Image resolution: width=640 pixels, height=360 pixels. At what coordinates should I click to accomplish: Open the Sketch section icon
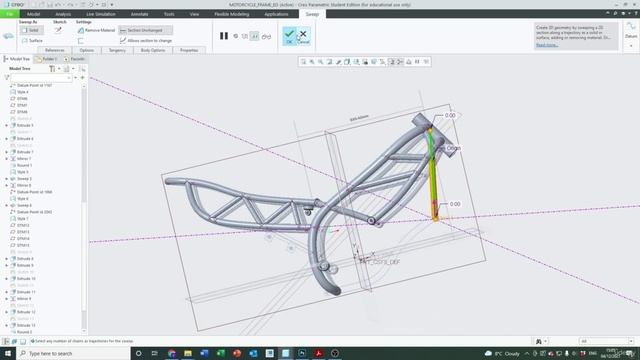[58, 30]
